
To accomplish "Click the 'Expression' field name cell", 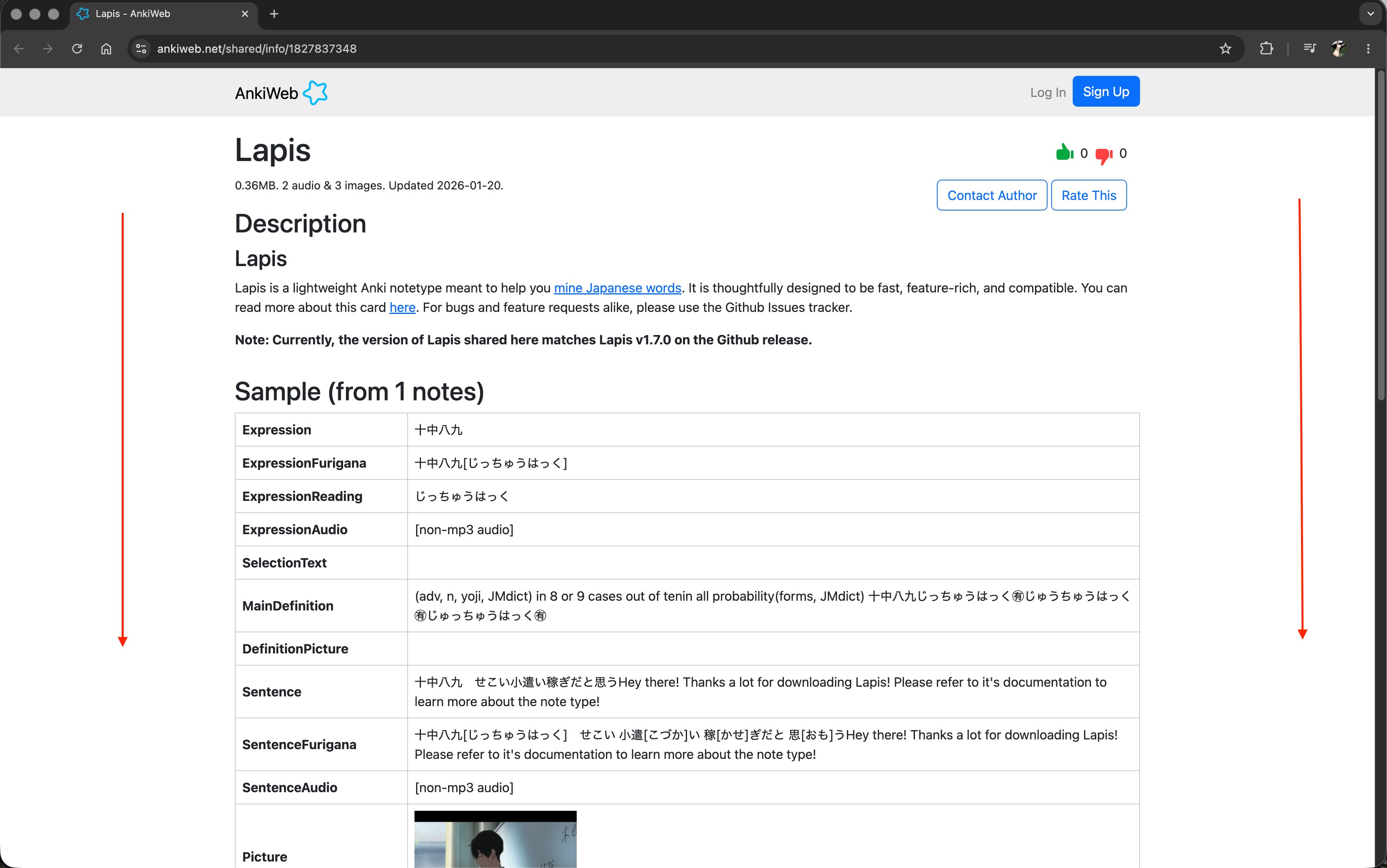I will 321,430.
